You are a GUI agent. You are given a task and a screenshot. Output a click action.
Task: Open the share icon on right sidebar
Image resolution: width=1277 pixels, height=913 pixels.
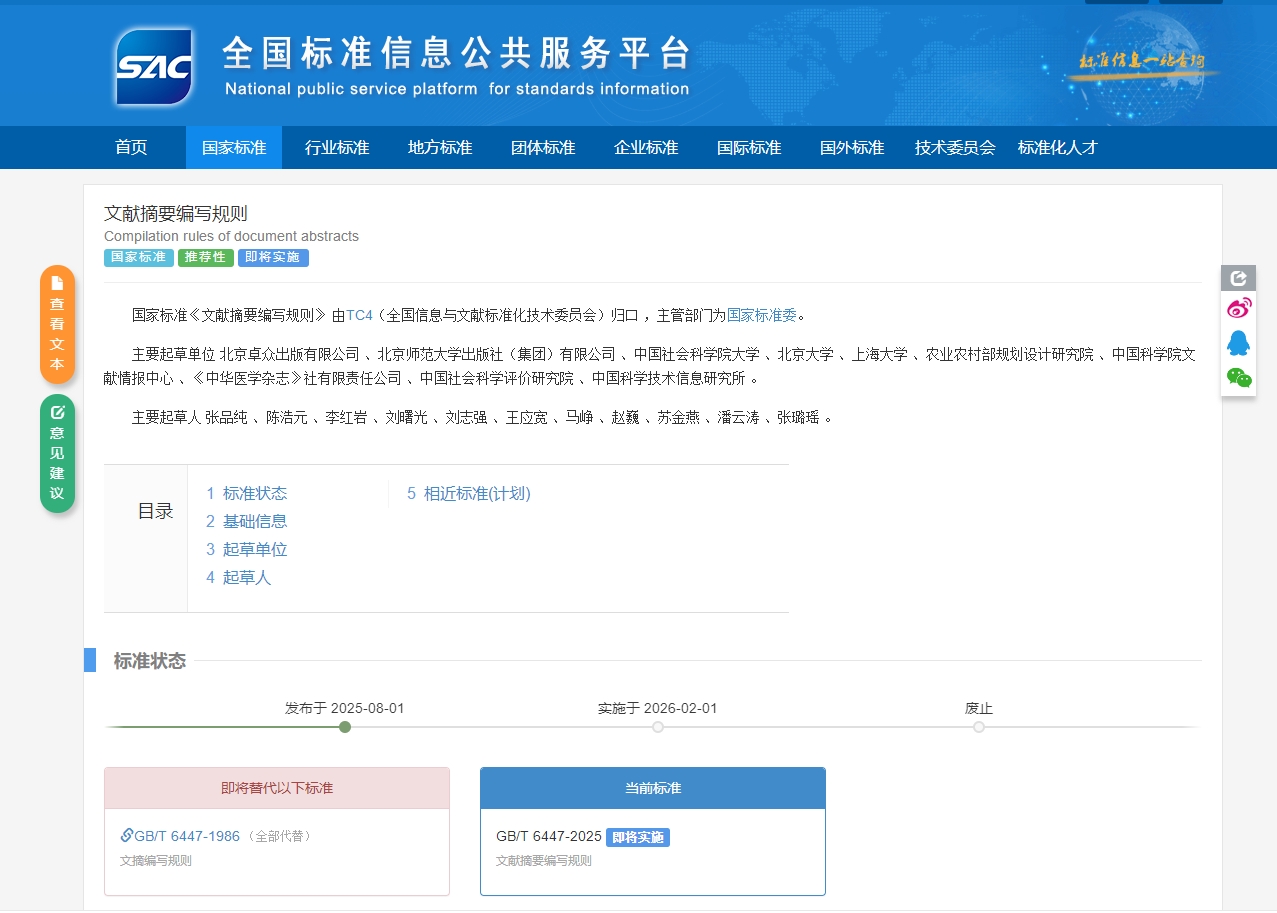[x=1239, y=278]
